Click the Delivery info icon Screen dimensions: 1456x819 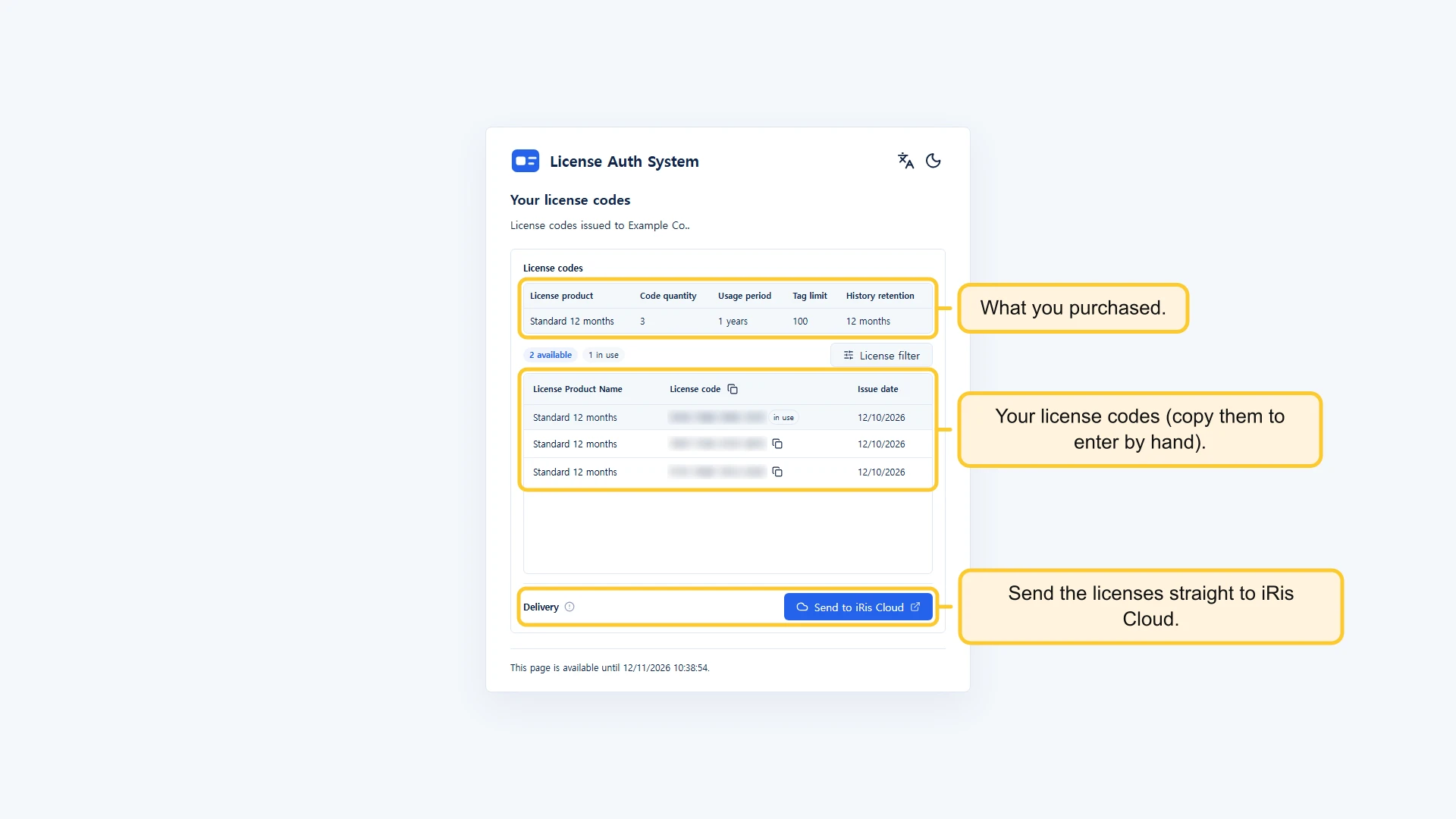tap(570, 607)
